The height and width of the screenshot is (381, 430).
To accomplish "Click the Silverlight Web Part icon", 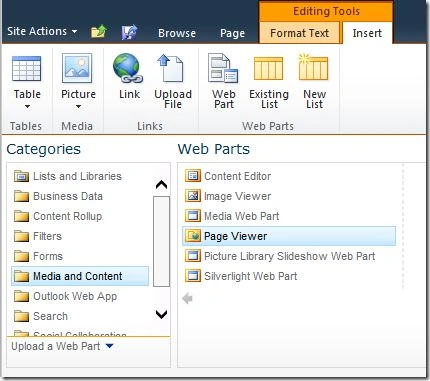I will coord(193,276).
